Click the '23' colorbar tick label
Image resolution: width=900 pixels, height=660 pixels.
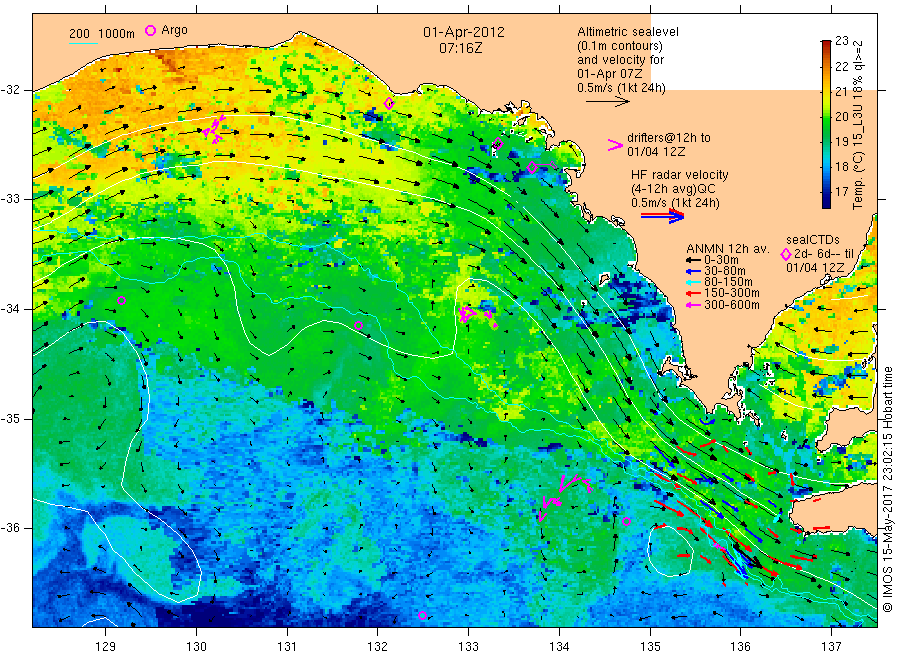(x=841, y=41)
